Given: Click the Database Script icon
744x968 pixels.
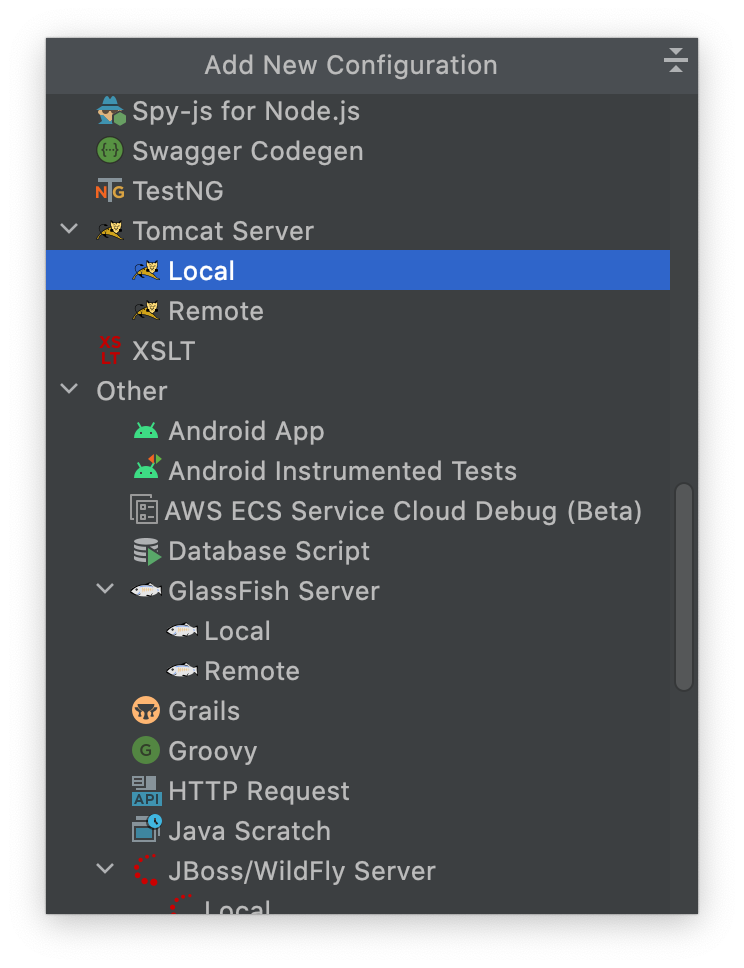Looking at the screenshot, I should click(x=147, y=551).
